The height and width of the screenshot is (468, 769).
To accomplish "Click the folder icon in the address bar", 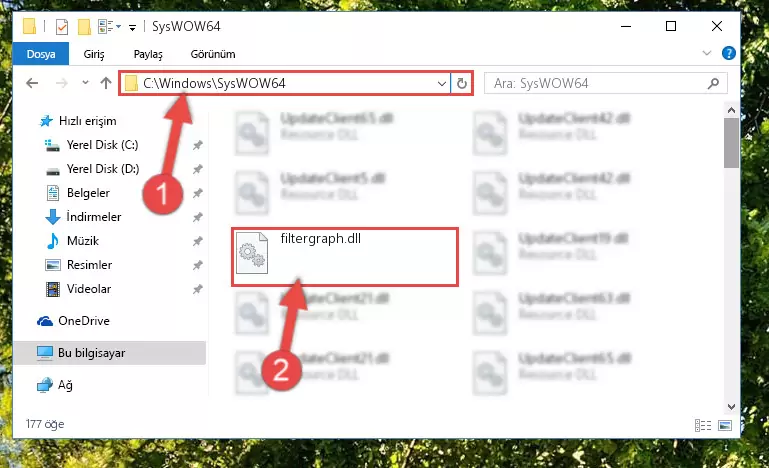I will click(131, 83).
